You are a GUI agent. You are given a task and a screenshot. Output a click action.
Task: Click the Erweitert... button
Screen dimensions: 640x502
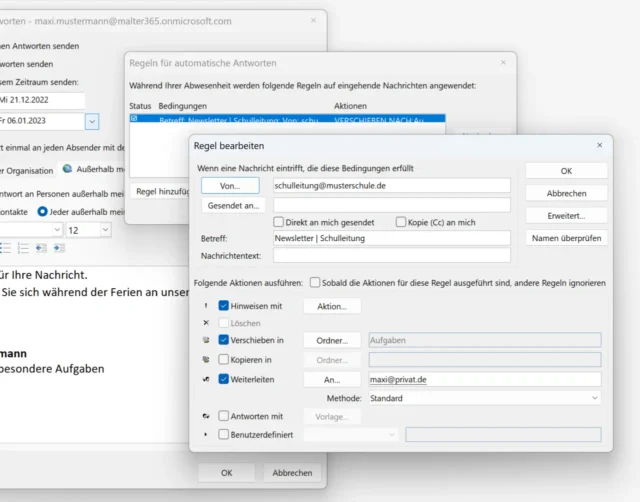tap(566, 215)
